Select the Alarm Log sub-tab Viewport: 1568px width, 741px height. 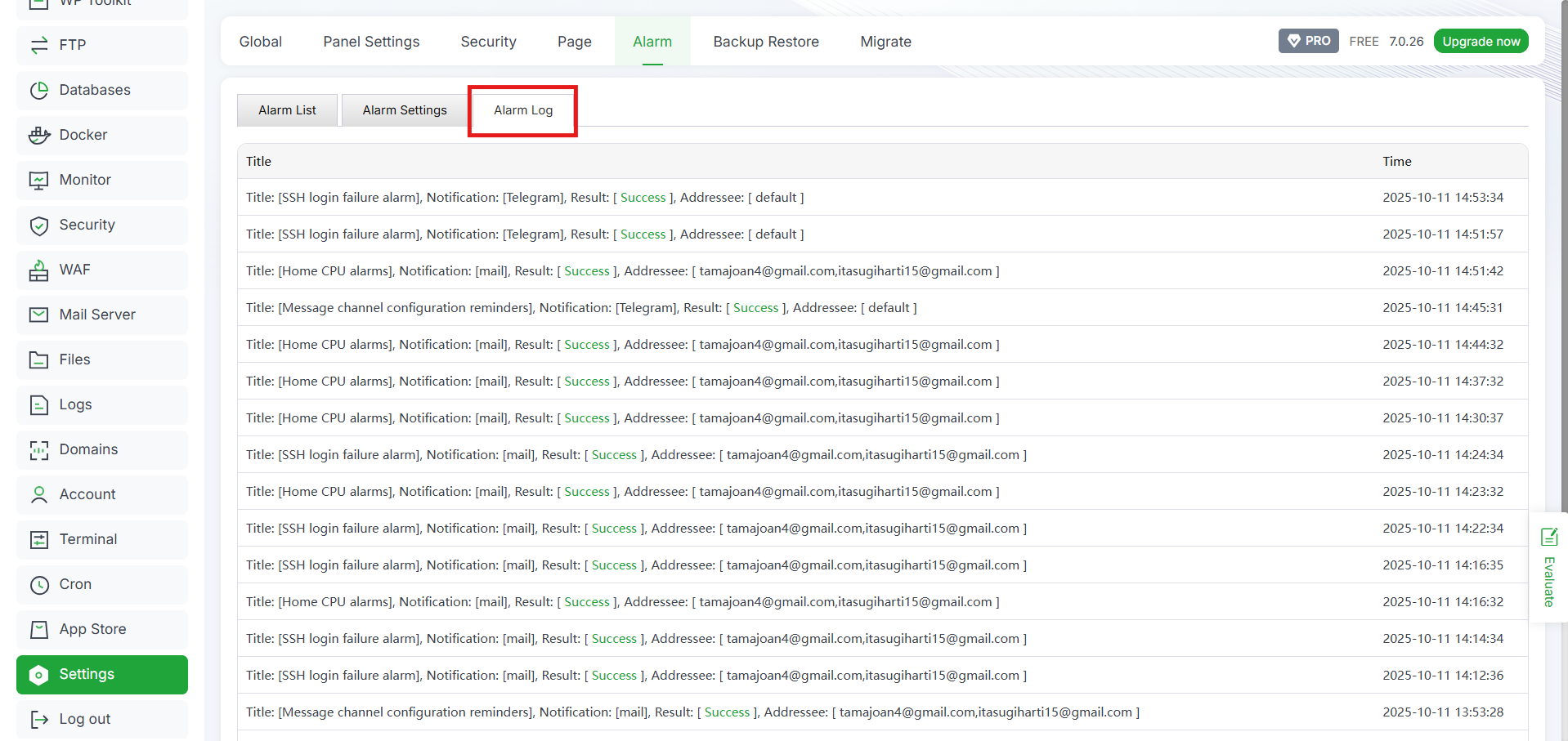(523, 110)
